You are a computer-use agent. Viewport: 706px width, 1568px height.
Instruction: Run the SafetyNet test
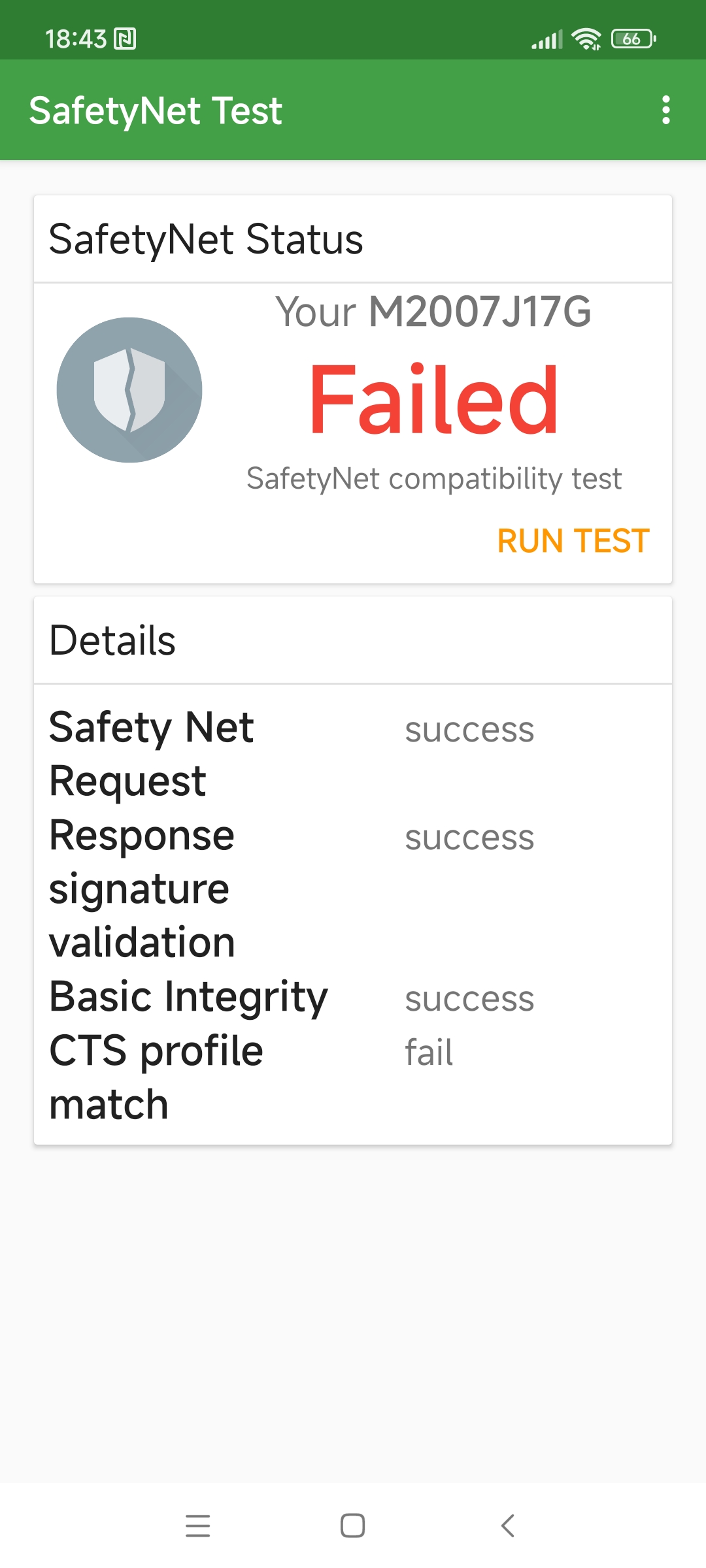pyautogui.click(x=573, y=541)
